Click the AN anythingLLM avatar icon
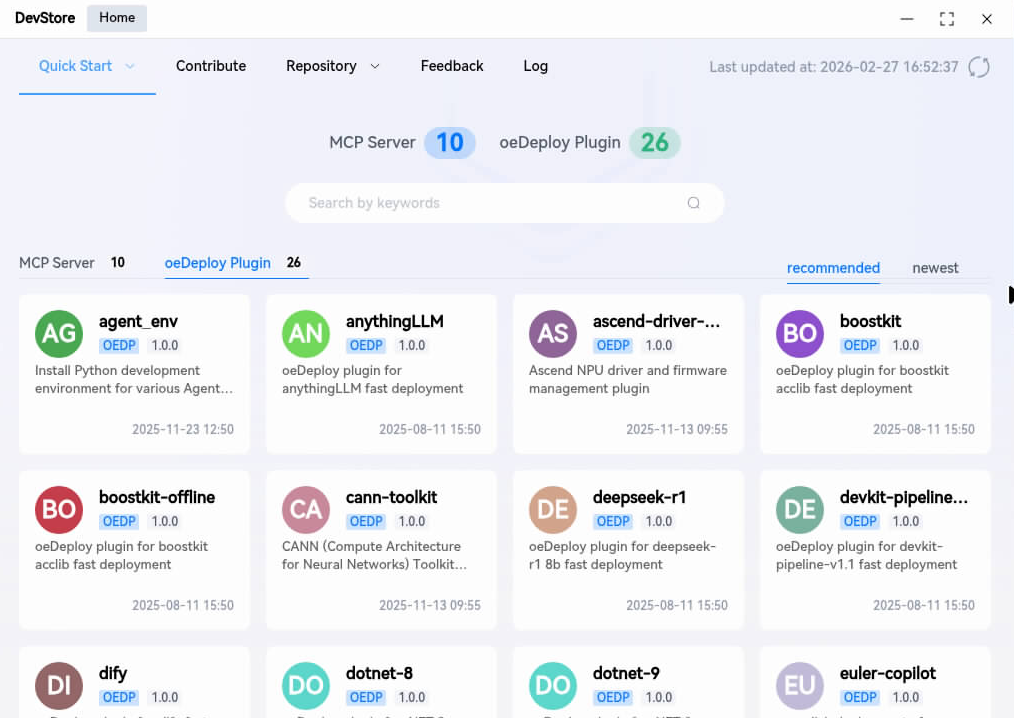 click(x=306, y=334)
